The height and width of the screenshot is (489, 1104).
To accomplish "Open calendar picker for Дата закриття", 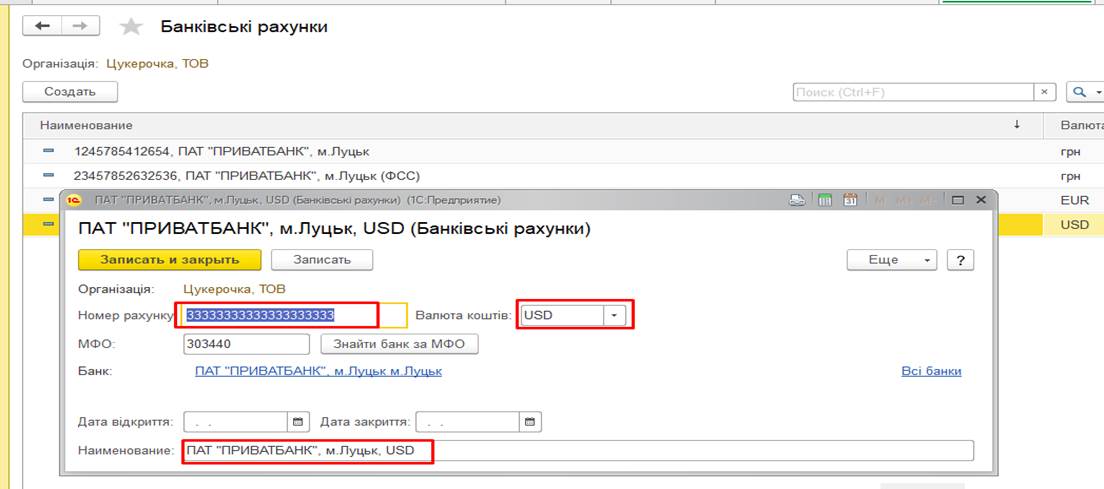I will pos(530,421).
